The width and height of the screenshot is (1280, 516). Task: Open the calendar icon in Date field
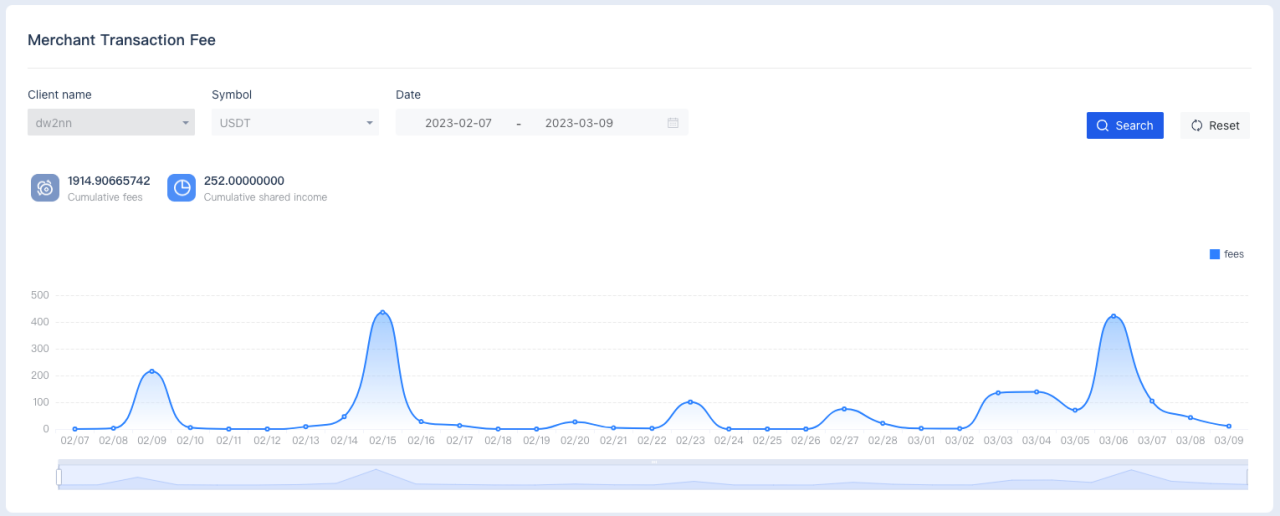pyautogui.click(x=673, y=123)
